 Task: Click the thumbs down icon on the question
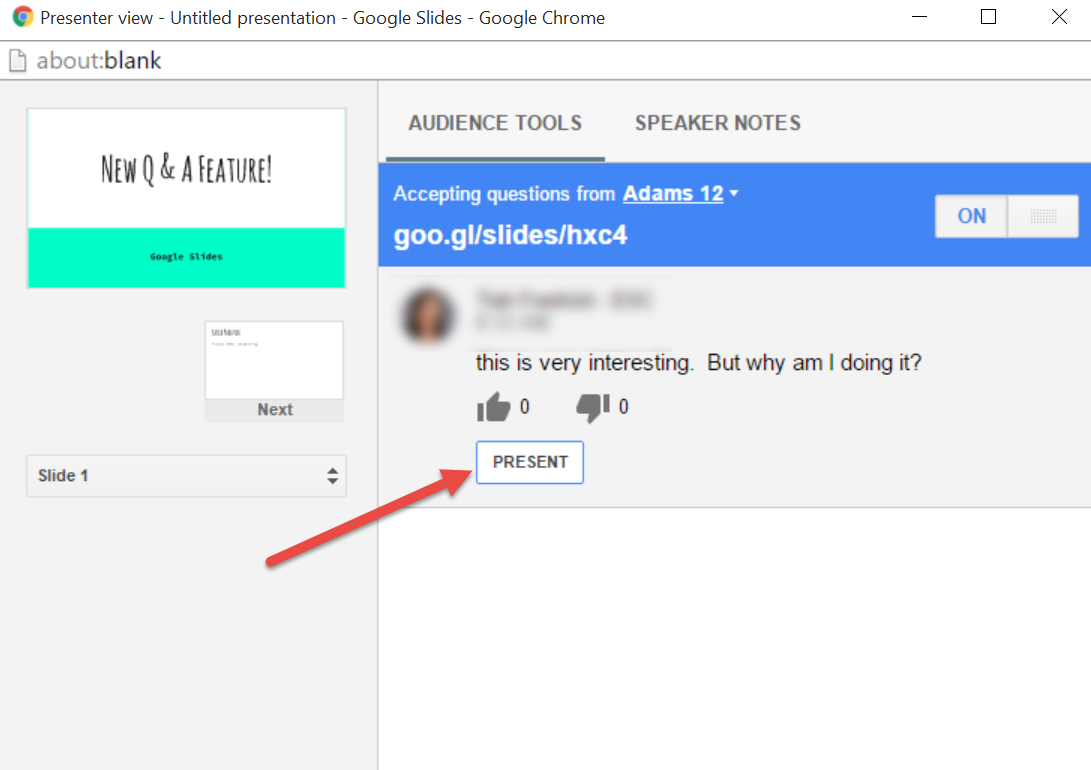pyautogui.click(x=593, y=408)
